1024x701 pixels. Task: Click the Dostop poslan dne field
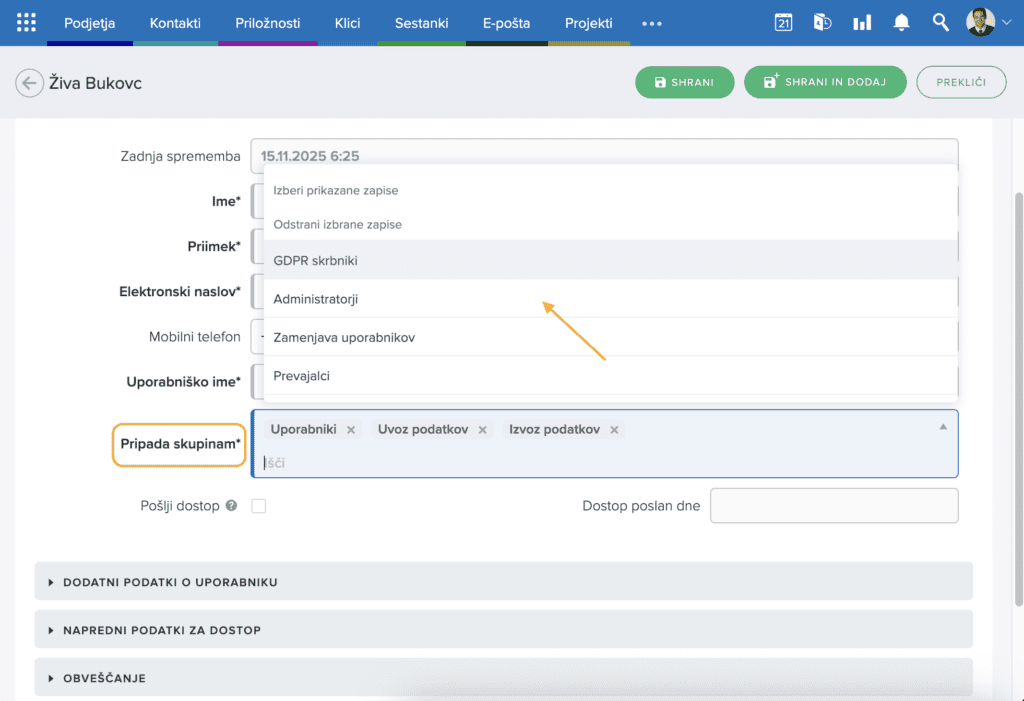coord(833,506)
